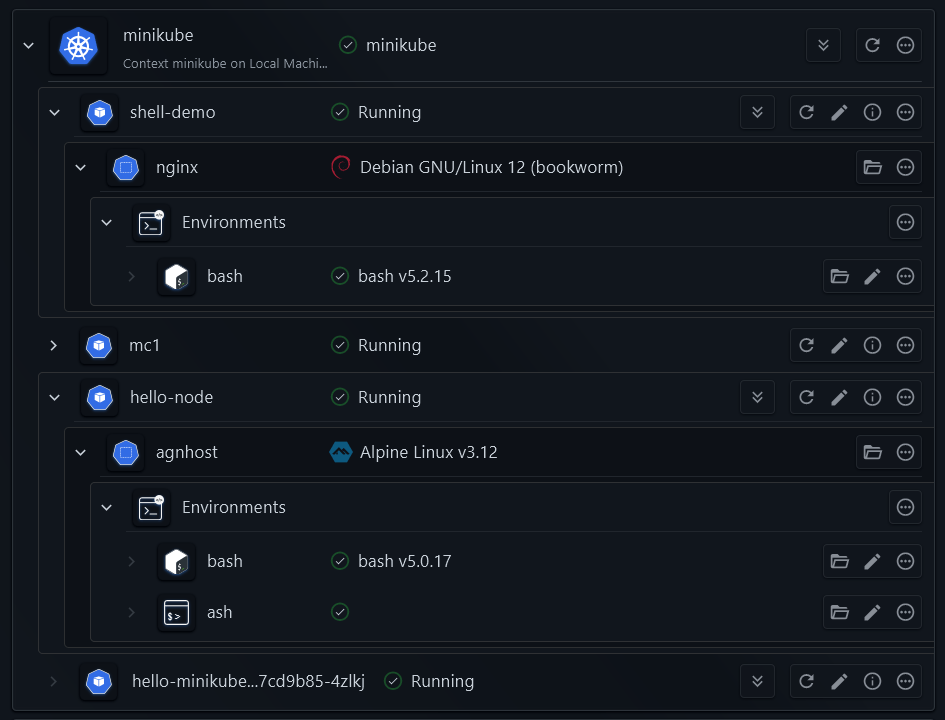
Task: Select the bash v5.0.17 label
Action: coord(404,561)
